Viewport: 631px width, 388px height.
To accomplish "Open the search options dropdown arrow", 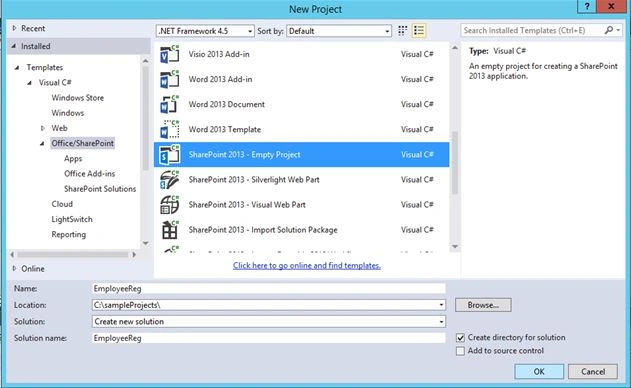I will tap(618, 30).
